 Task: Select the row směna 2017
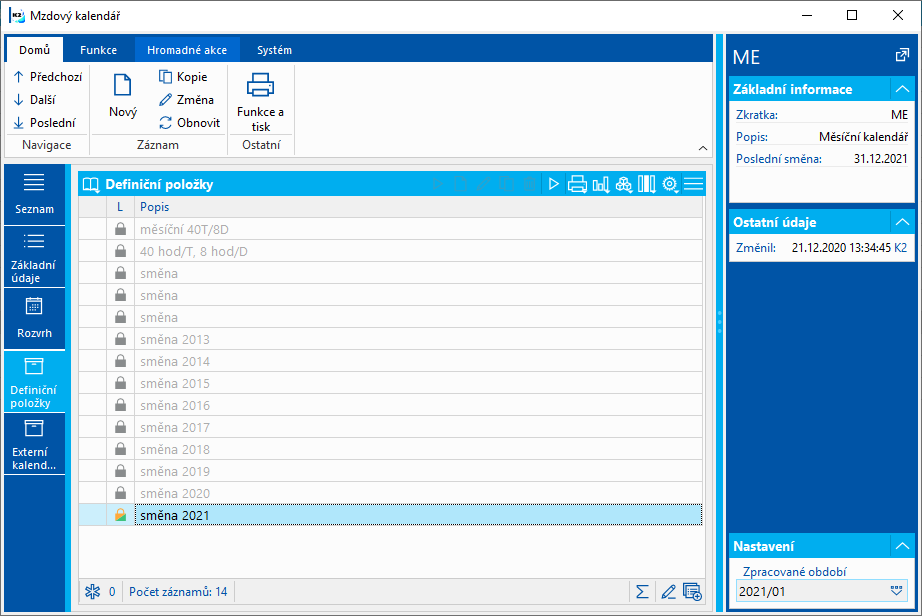390,427
